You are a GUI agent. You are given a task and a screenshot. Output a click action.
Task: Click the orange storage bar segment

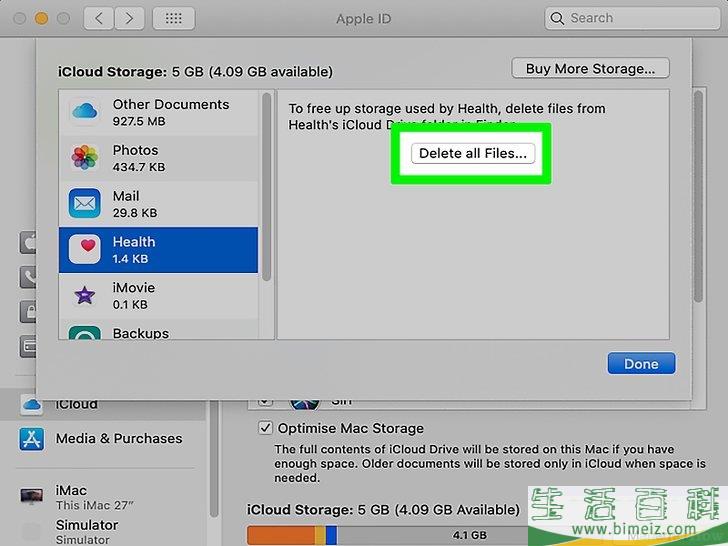point(281,535)
